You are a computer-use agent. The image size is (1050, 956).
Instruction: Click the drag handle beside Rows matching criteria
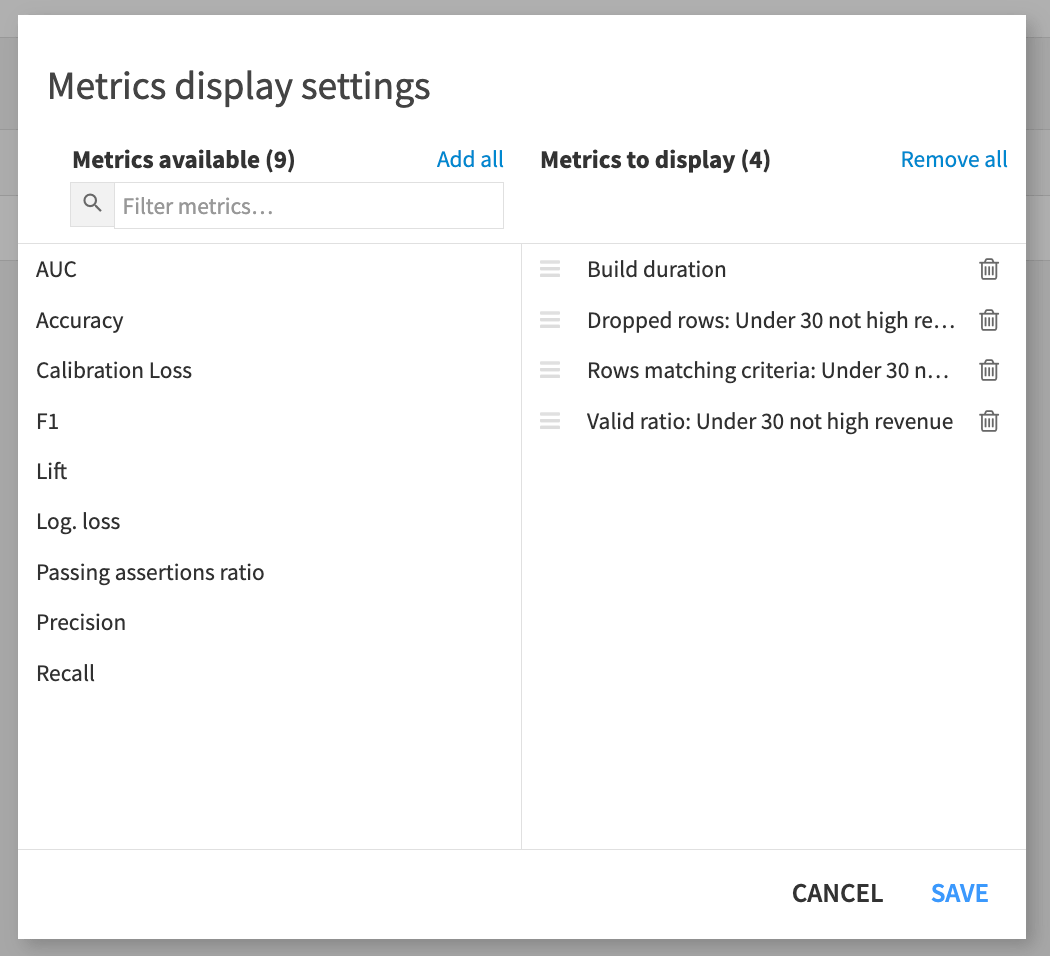[x=549, y=370]
